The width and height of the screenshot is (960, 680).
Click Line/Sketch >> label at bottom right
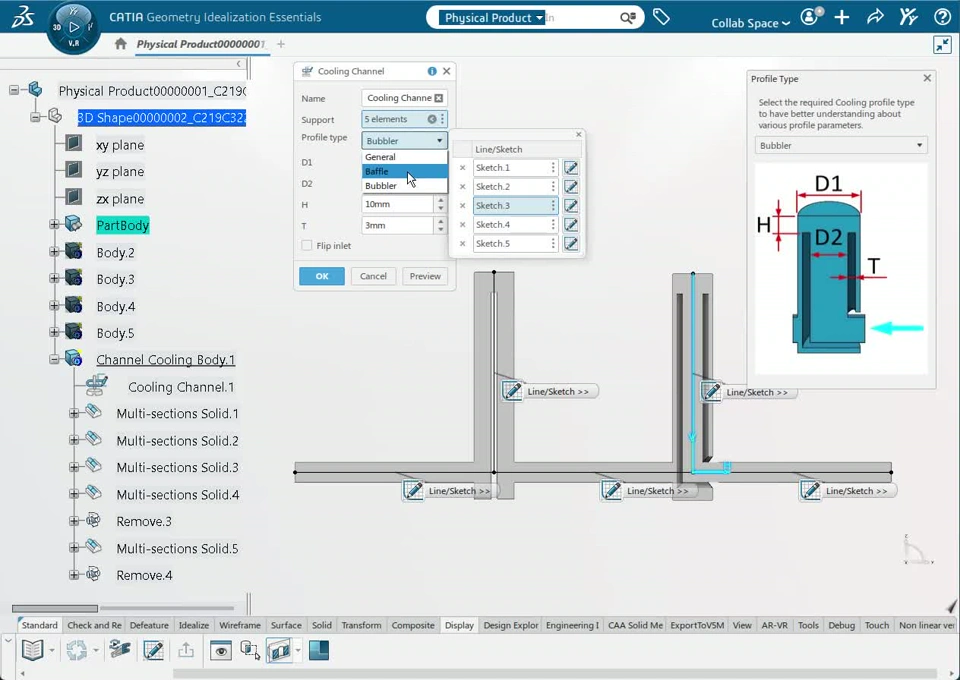[x=856, y=491]
